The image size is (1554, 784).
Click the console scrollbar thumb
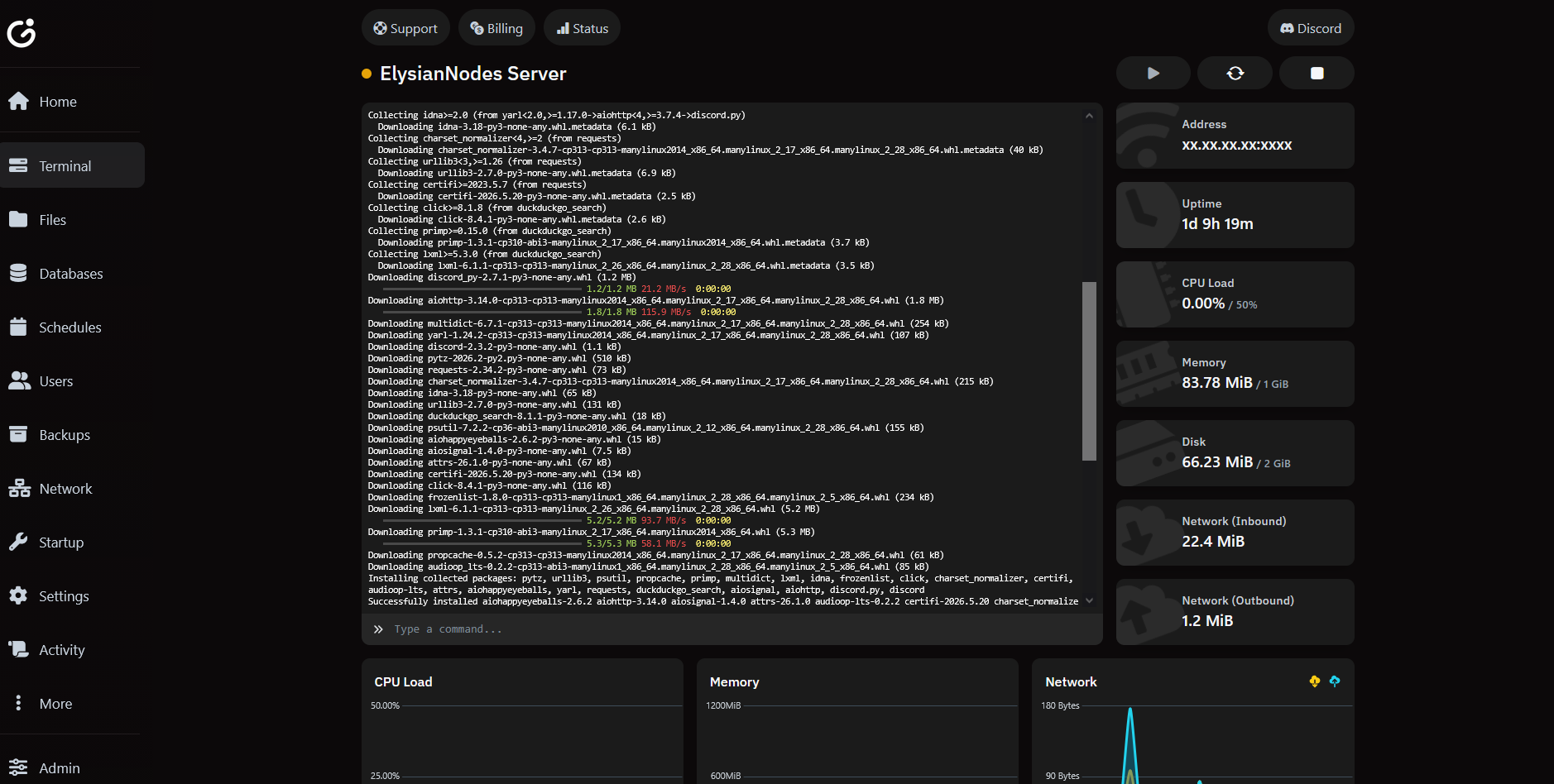[1089, 371]
